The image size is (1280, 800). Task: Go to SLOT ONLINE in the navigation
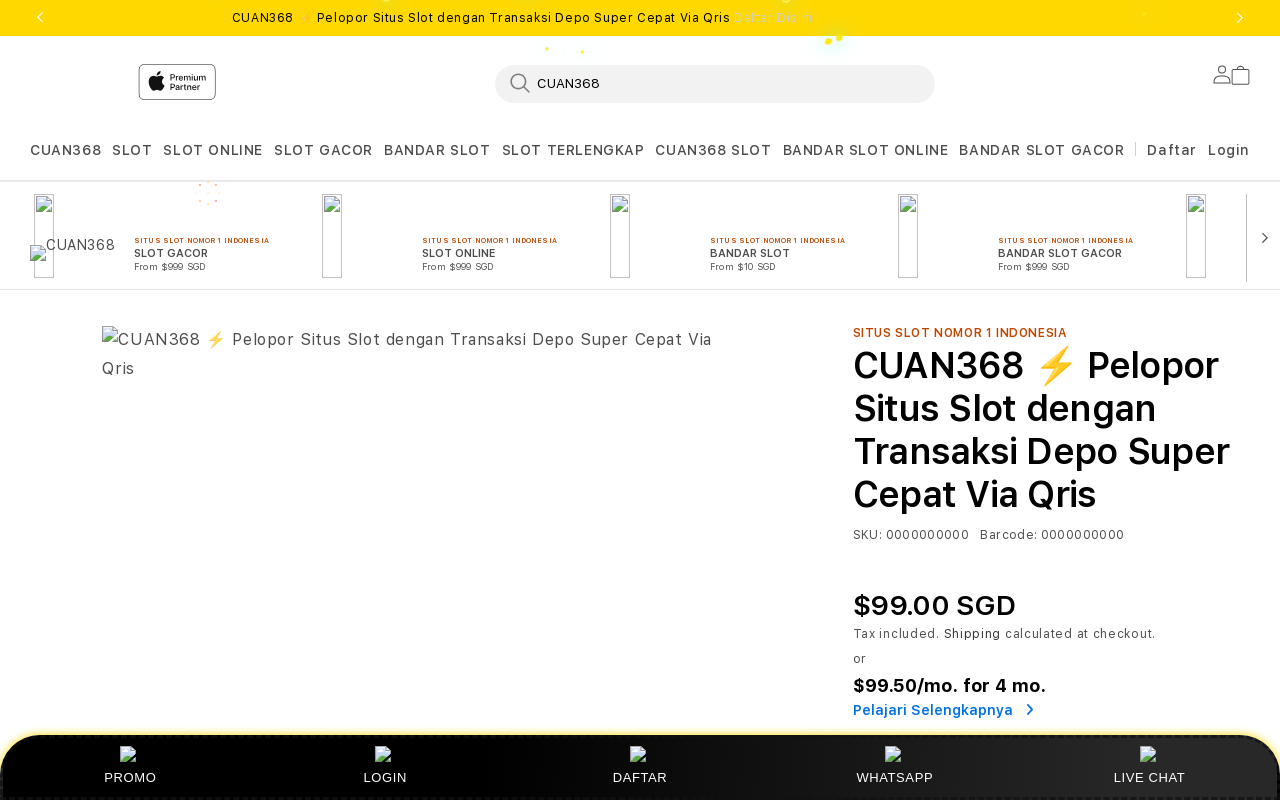tap(213, 150)
